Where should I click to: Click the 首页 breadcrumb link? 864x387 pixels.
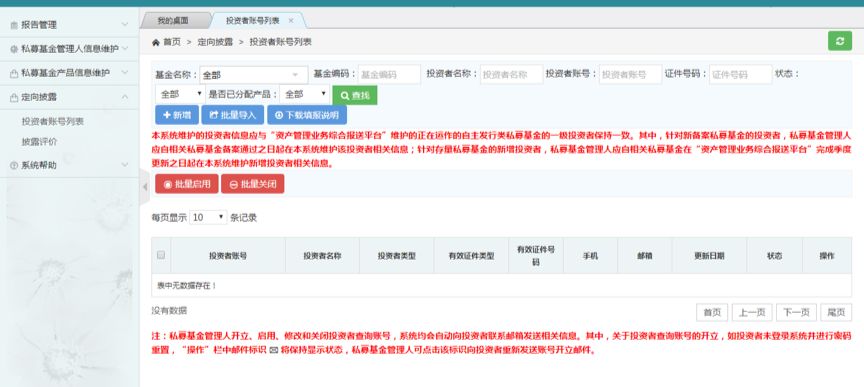171,42
